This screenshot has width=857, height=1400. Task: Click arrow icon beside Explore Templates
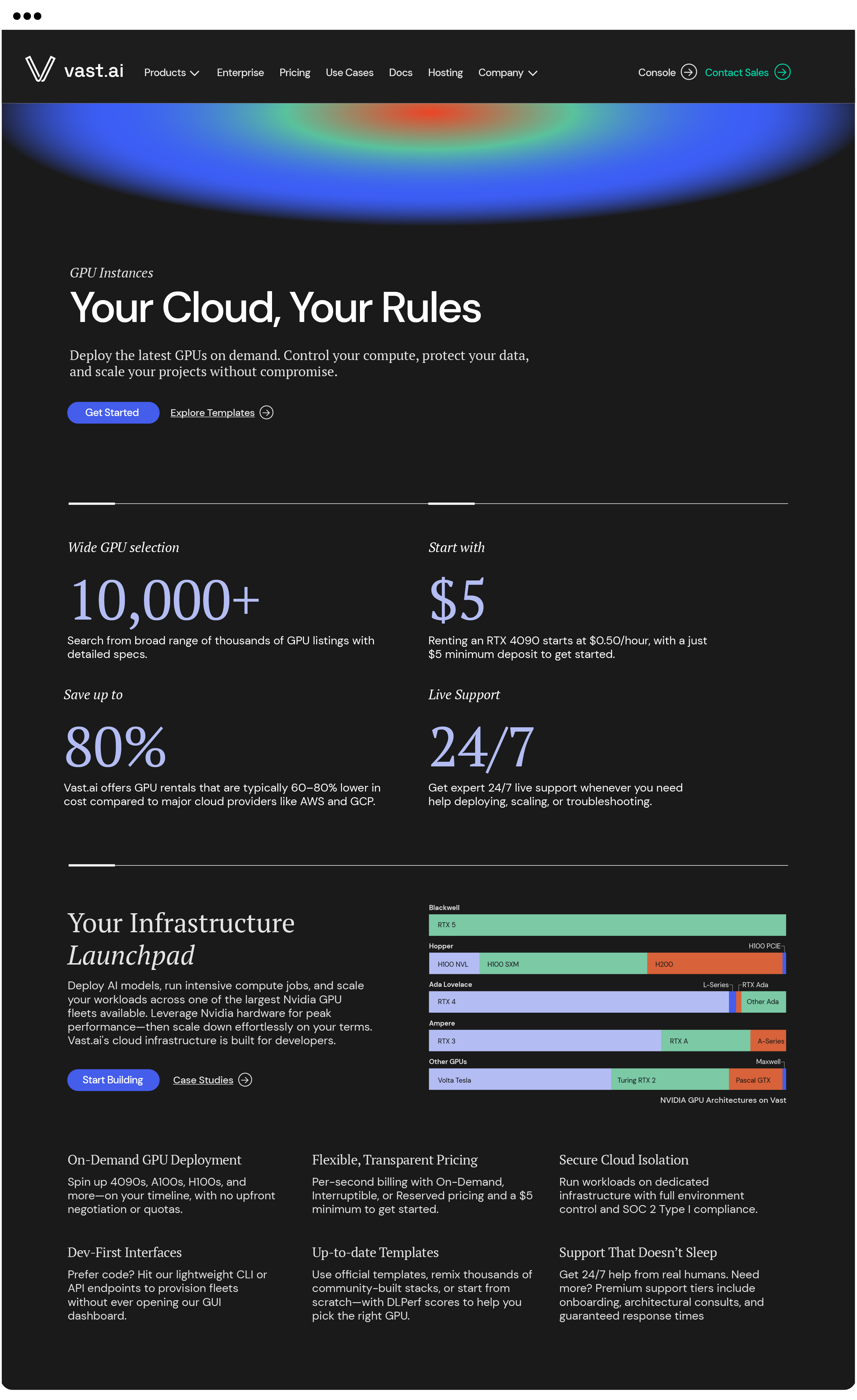pyautogui.click(x=266, y=412)
